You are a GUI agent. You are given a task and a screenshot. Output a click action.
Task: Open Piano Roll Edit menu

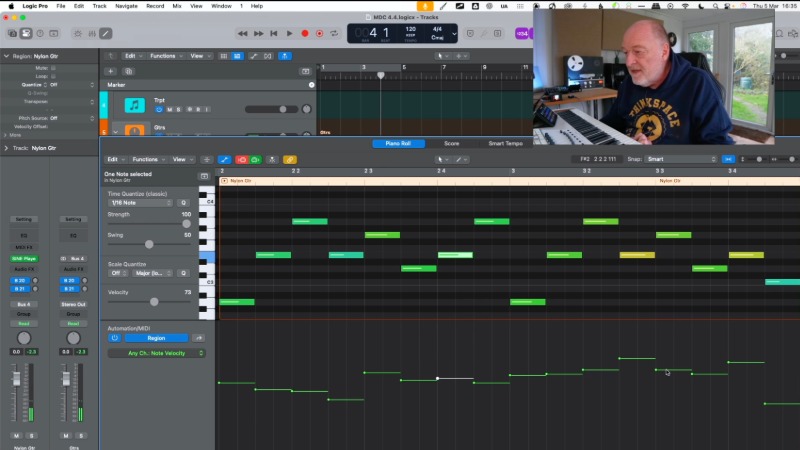[114, 160]
